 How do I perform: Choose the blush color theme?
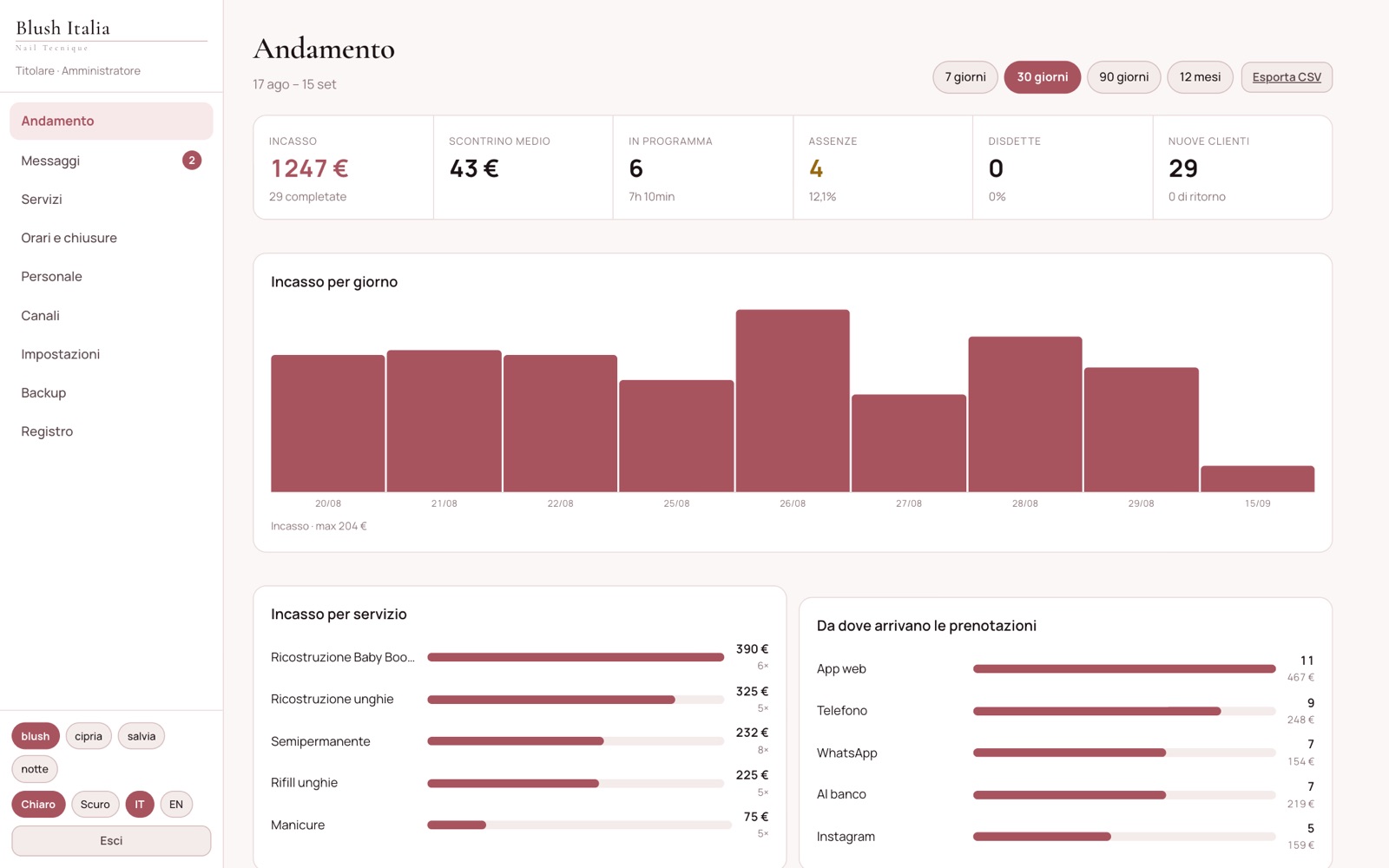pos(36,736)
